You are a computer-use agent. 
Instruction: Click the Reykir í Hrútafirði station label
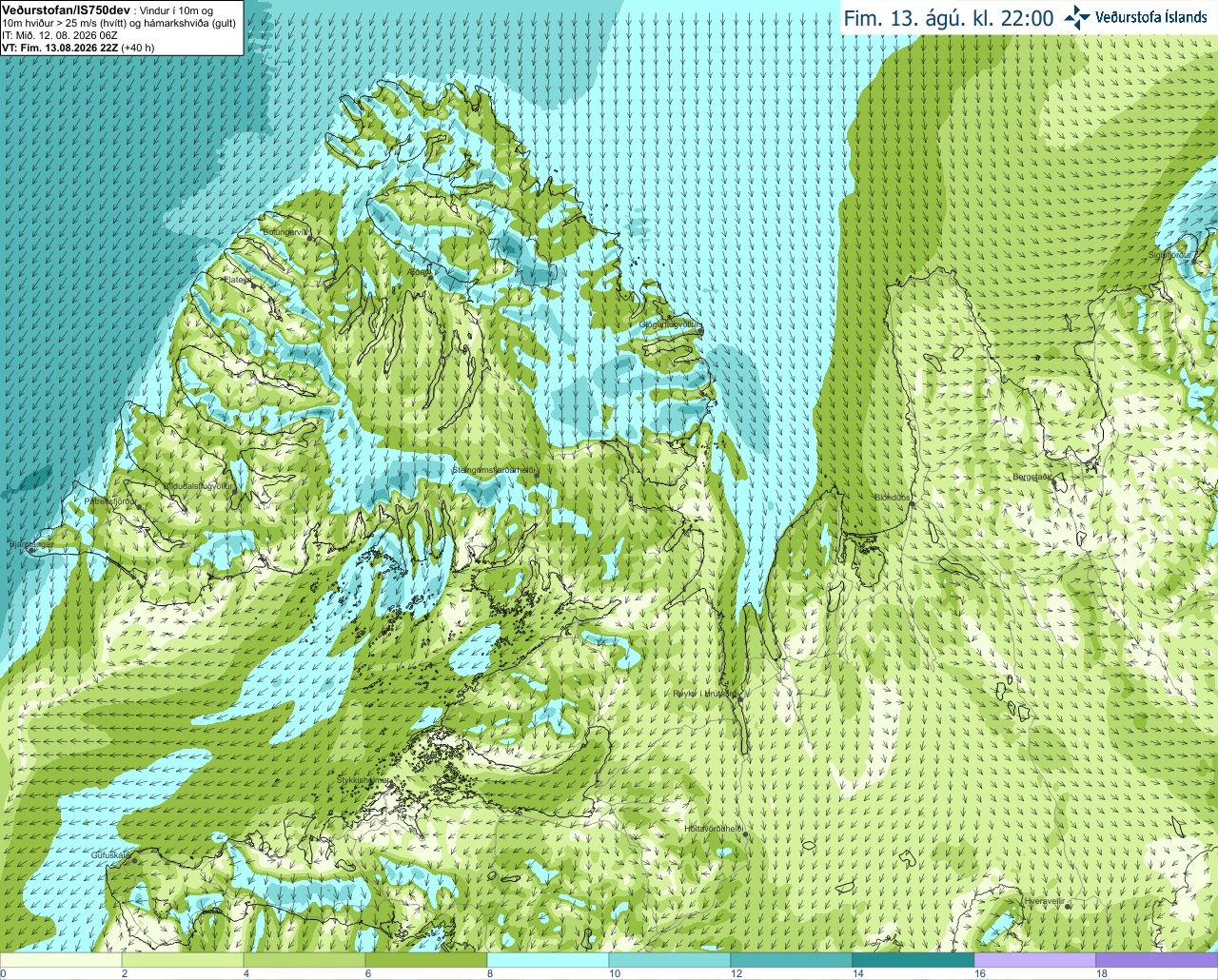705,694
